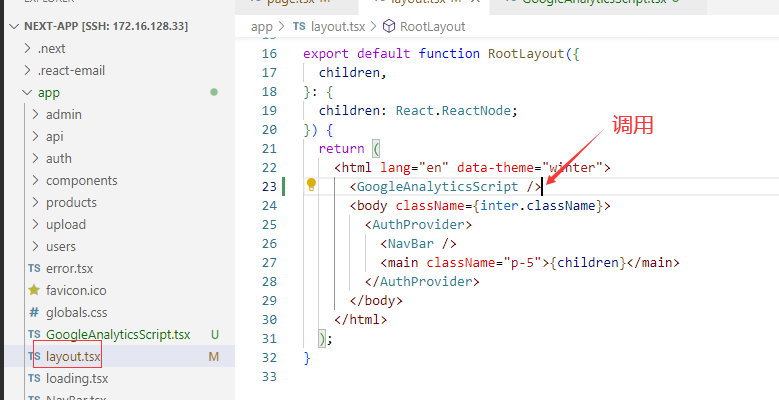779x400 pixels.
Task: Expand the products folder
Action: 36,202
